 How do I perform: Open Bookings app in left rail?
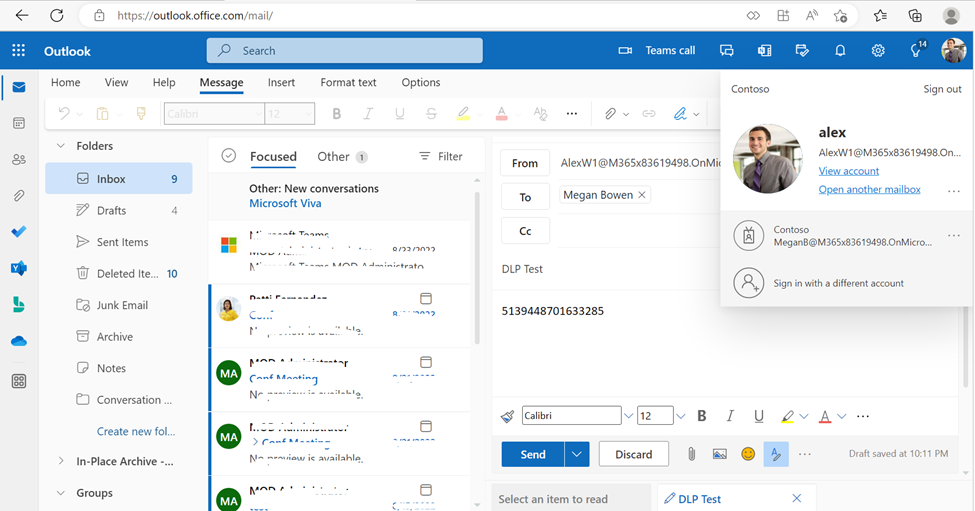(x=19, y=305)
